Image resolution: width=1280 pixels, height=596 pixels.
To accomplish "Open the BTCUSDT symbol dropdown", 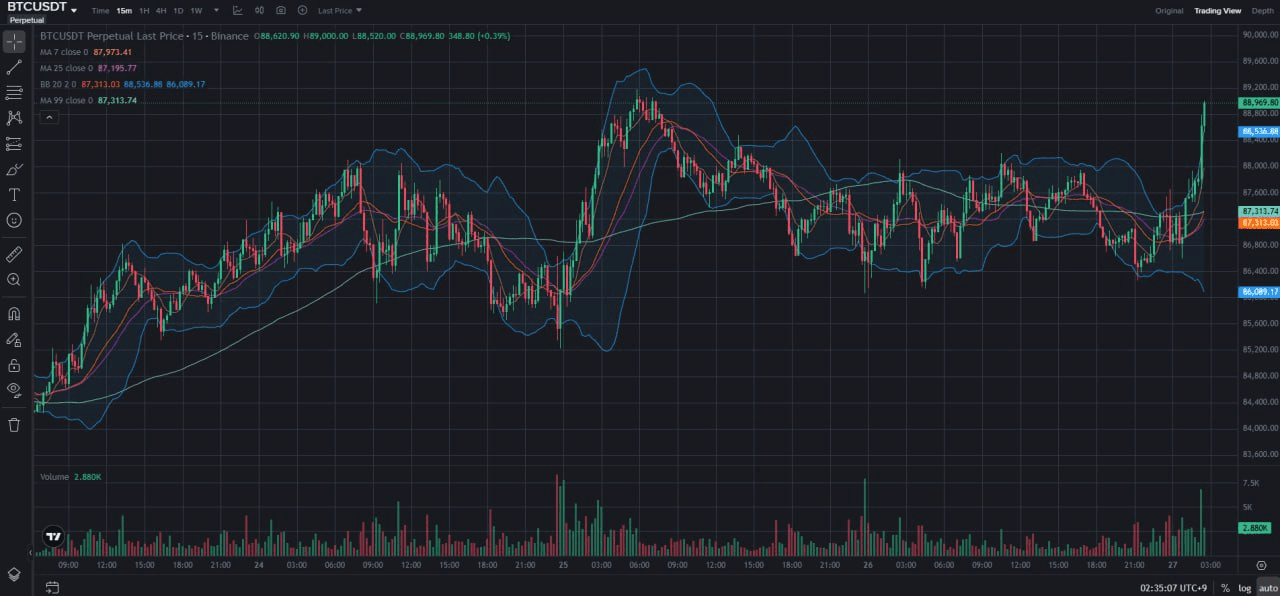I will point(74,9).
